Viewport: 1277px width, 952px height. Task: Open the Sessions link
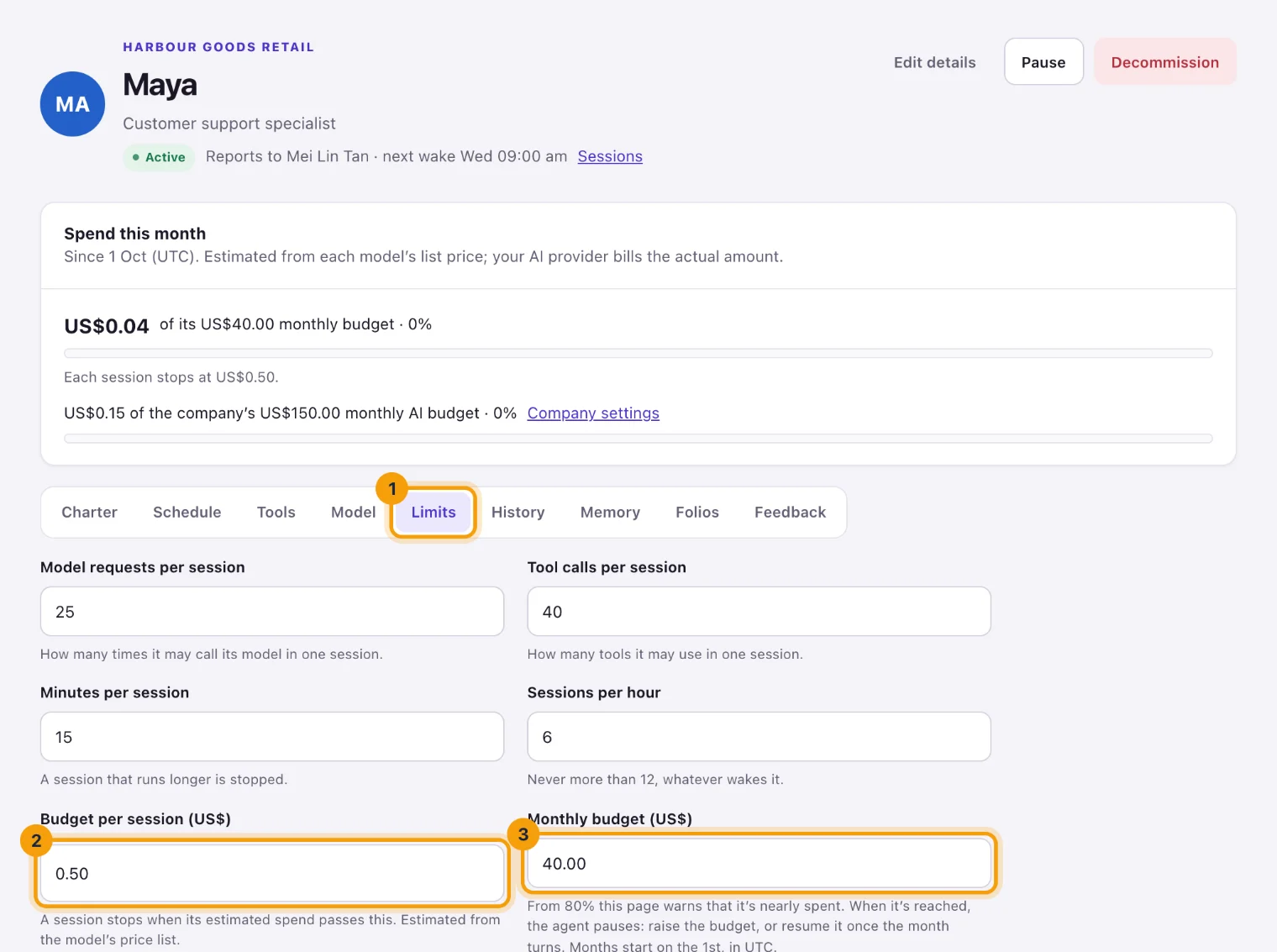(x=610, y=156)
